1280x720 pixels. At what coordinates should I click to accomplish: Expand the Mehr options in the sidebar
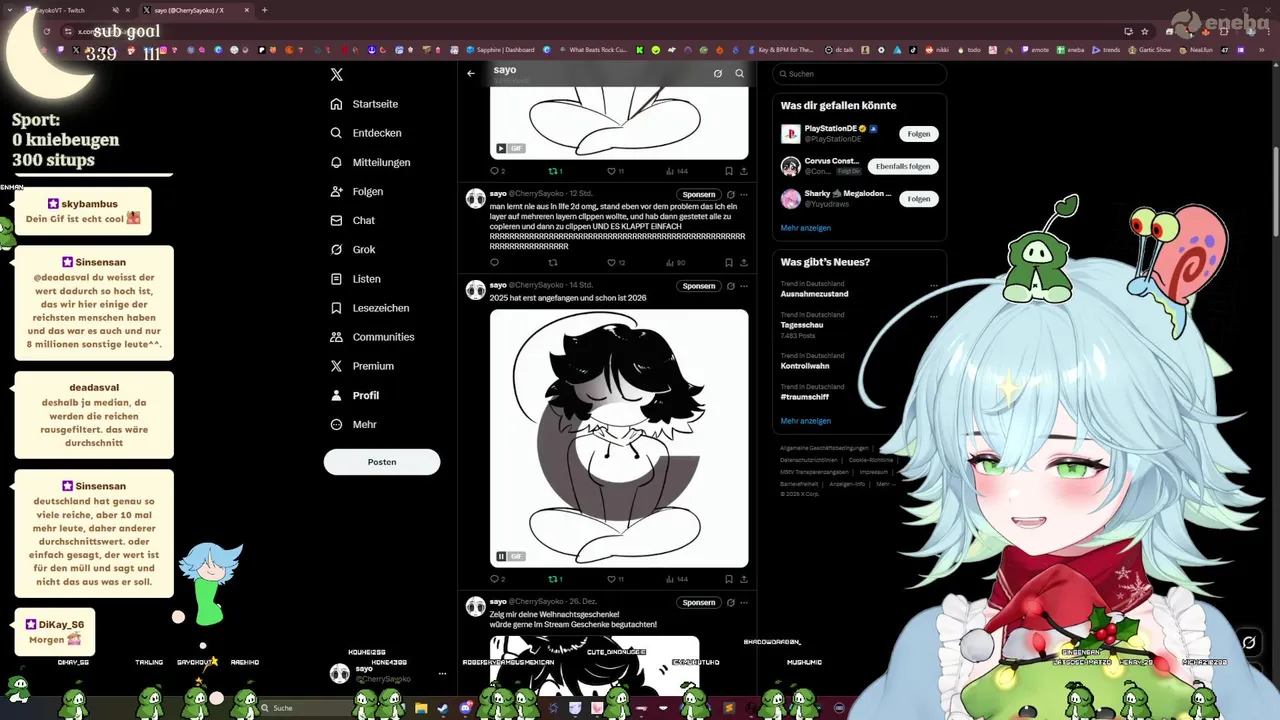point(353,424)
